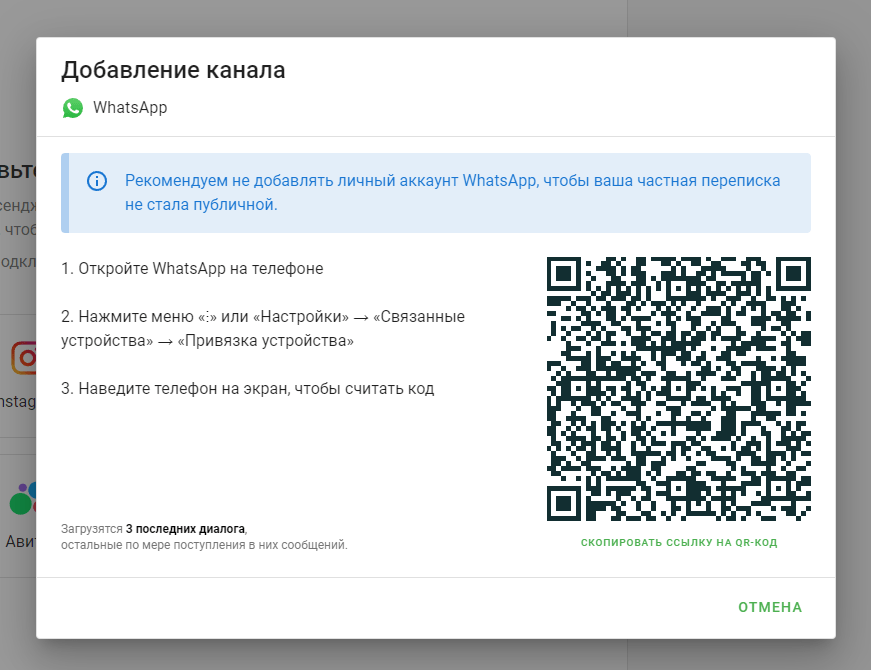
Task: Click the note "остальные по мере поступления"
Action: tap(204, 545)
